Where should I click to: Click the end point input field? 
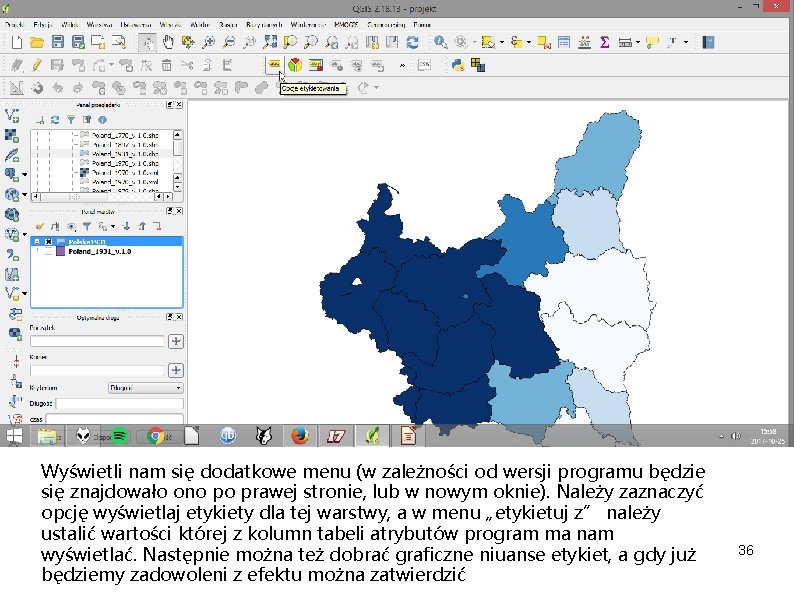pos(97,371)
